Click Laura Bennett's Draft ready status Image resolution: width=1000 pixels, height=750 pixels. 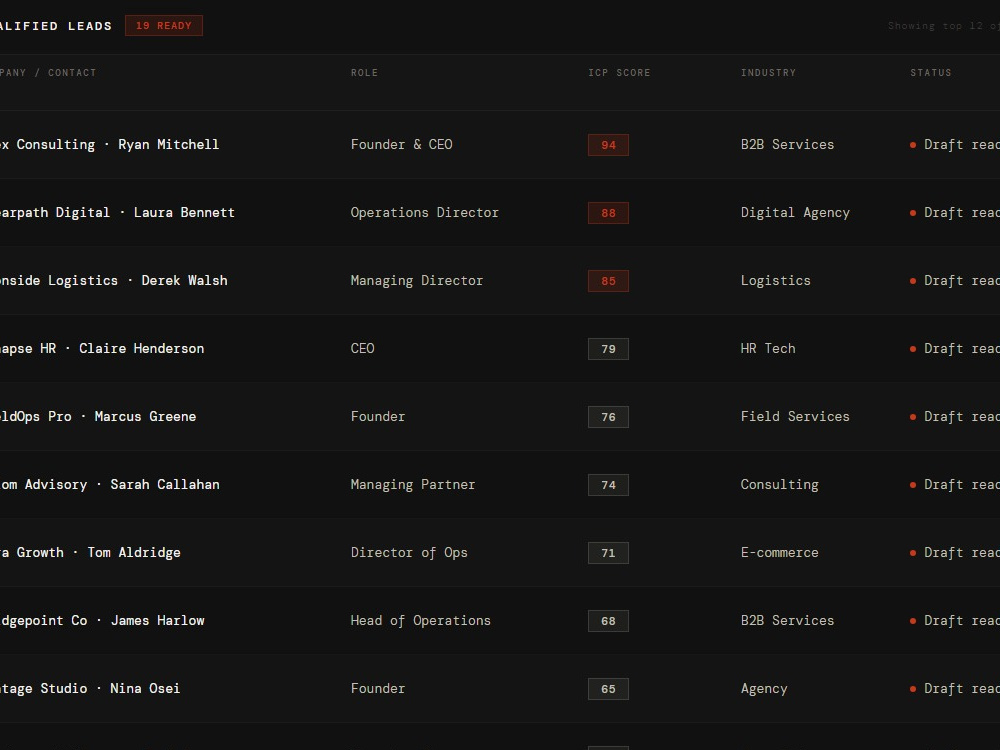pos(955,212)
